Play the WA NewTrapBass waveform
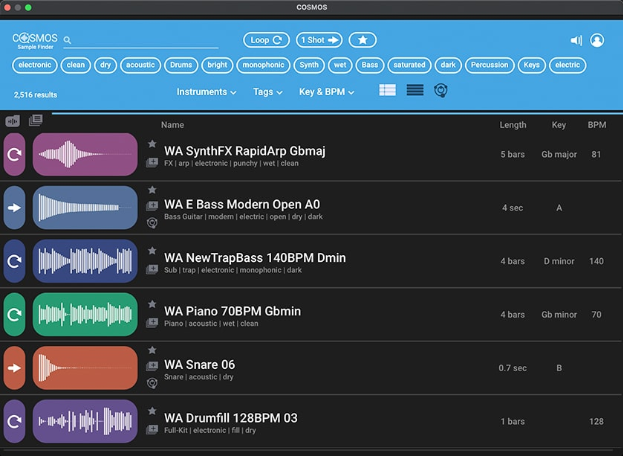 point(85,261)
